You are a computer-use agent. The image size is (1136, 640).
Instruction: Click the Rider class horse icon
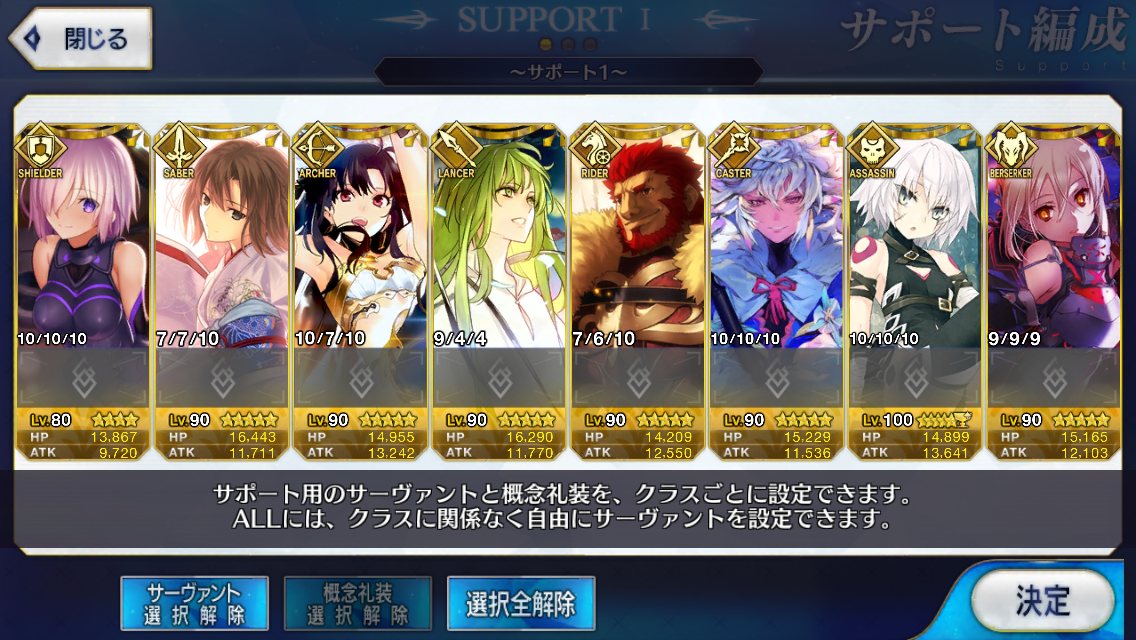coord(595,148)
